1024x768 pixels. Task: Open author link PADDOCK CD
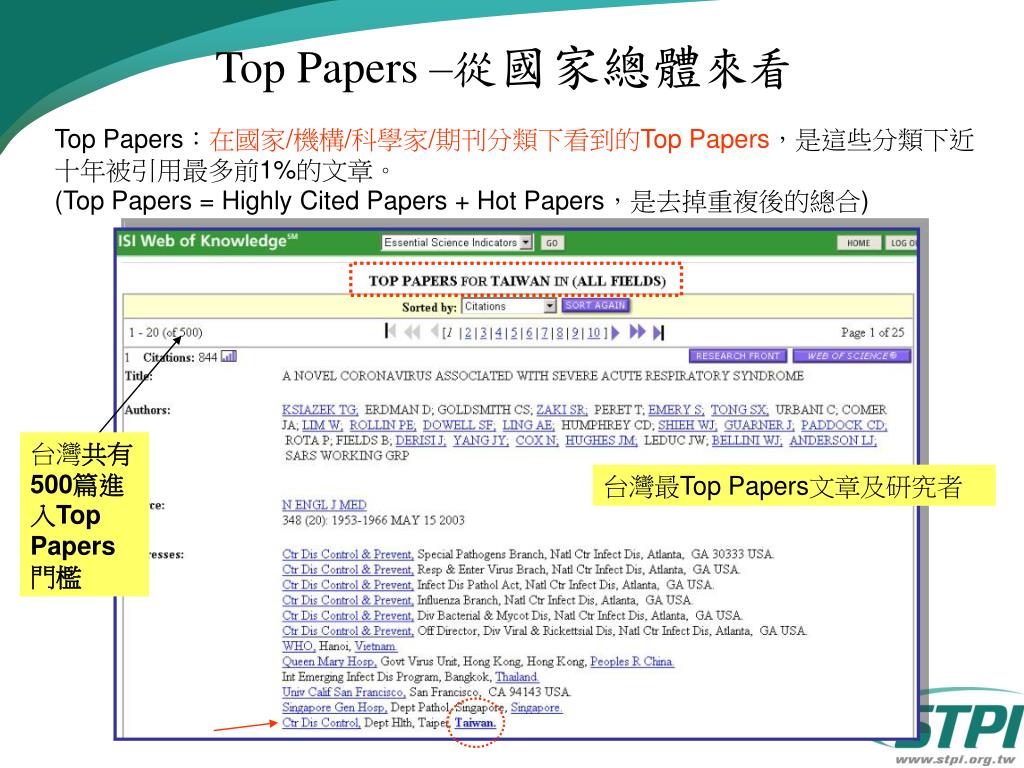click(x=844, y=425)
